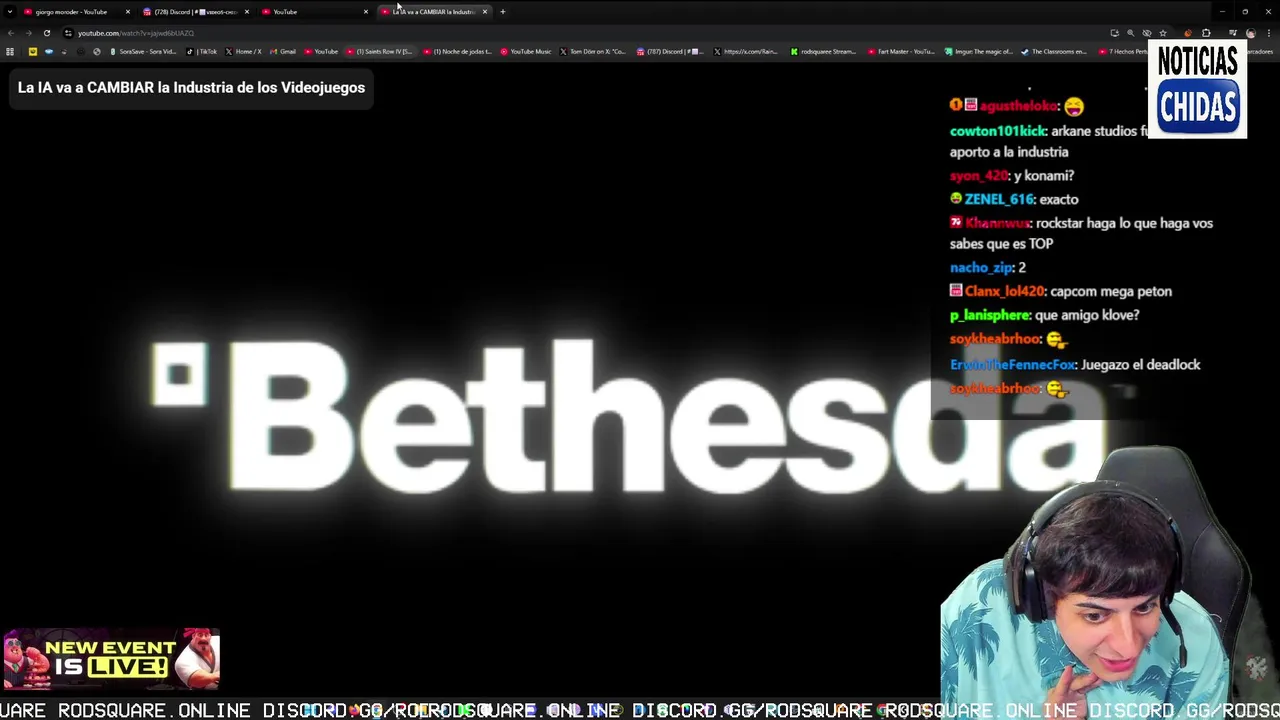Open the globe bookmark icon
Image resolution: width=1280 pixels, height=720 pixels.
click(x=97, y=51)
